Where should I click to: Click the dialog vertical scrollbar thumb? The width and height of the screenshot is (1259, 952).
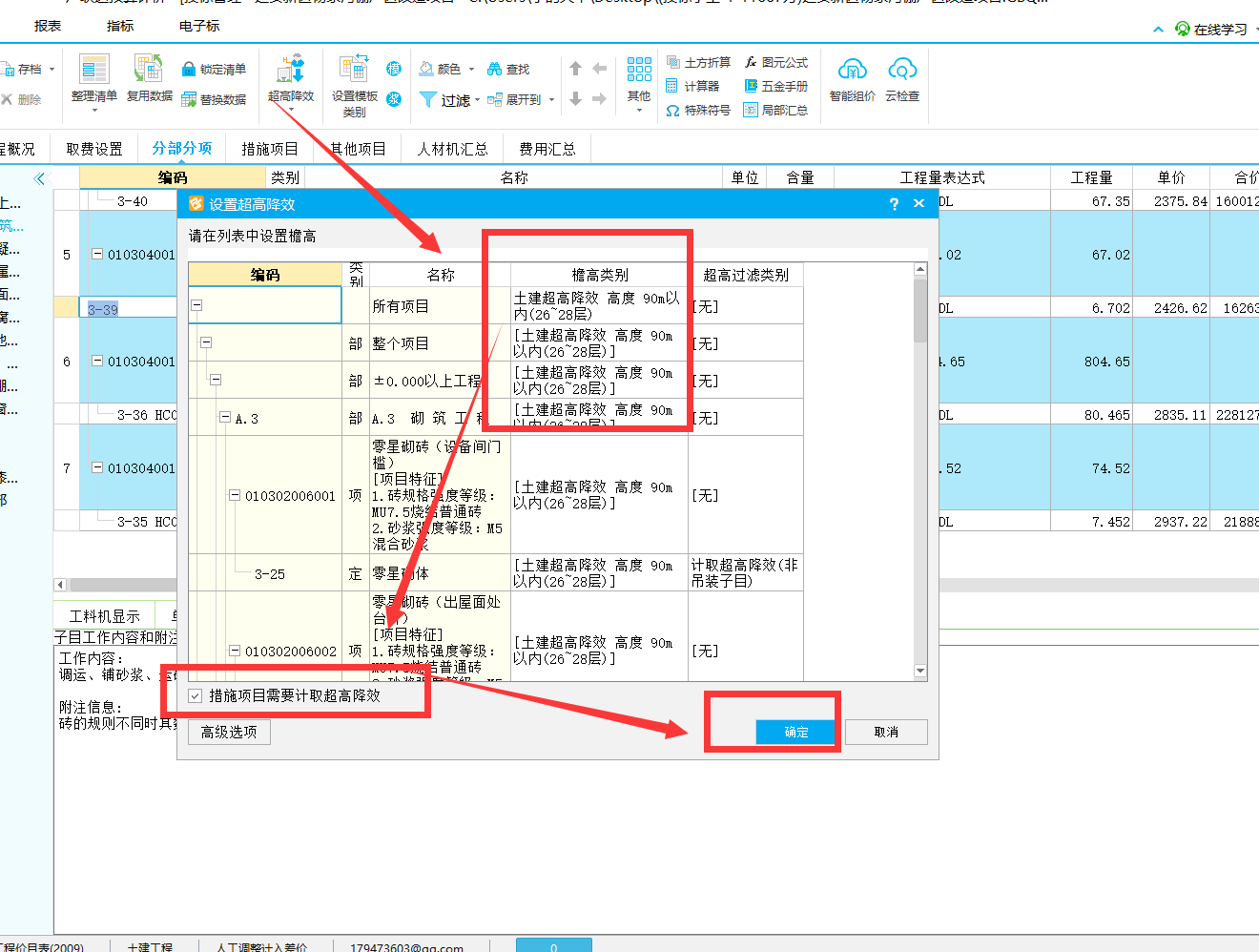click(x=920, y=310)
